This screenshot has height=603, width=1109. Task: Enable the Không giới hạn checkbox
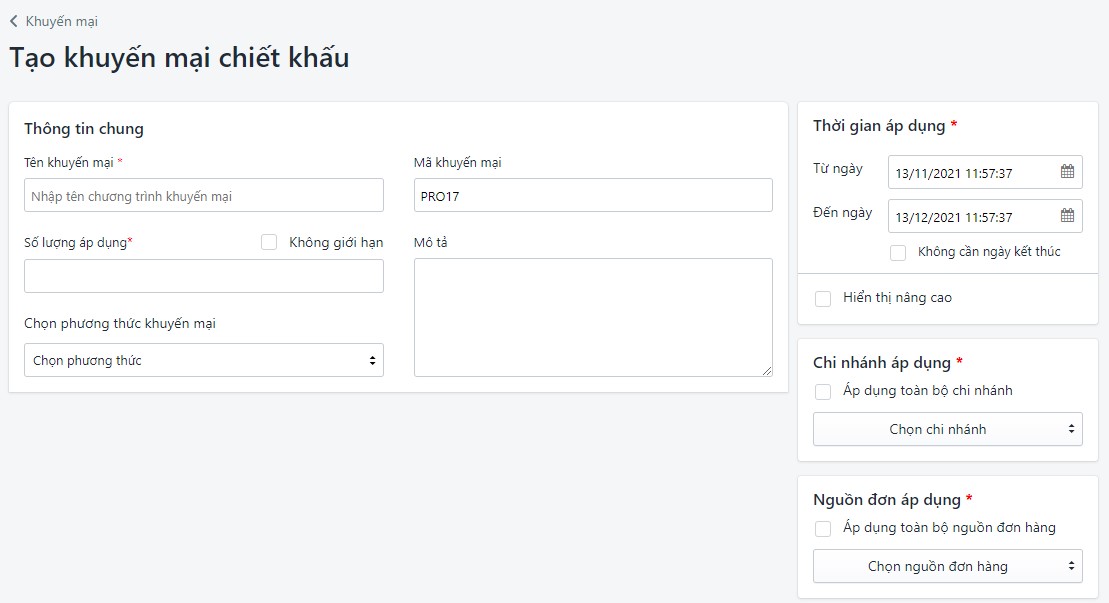[x=269, y=242]
